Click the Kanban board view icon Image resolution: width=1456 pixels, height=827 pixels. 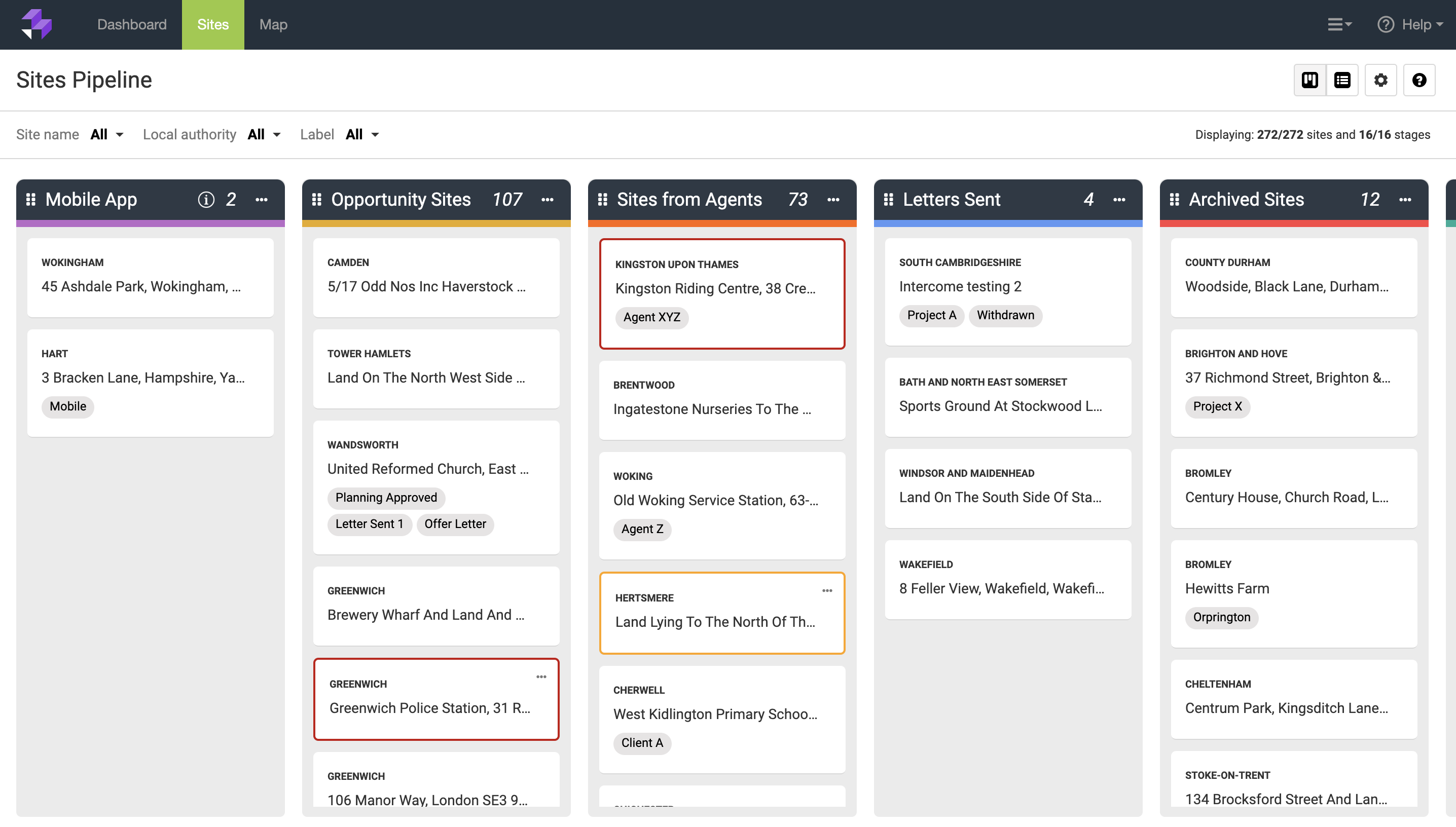click(x=1309, y=79)
